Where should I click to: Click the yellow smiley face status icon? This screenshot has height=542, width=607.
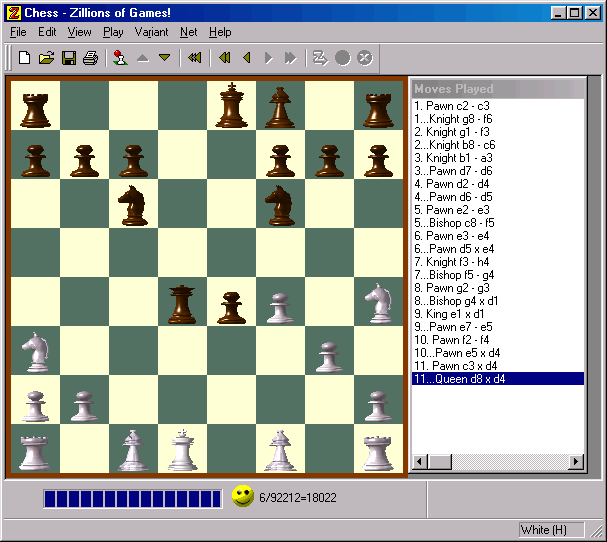tap(242, 496)
